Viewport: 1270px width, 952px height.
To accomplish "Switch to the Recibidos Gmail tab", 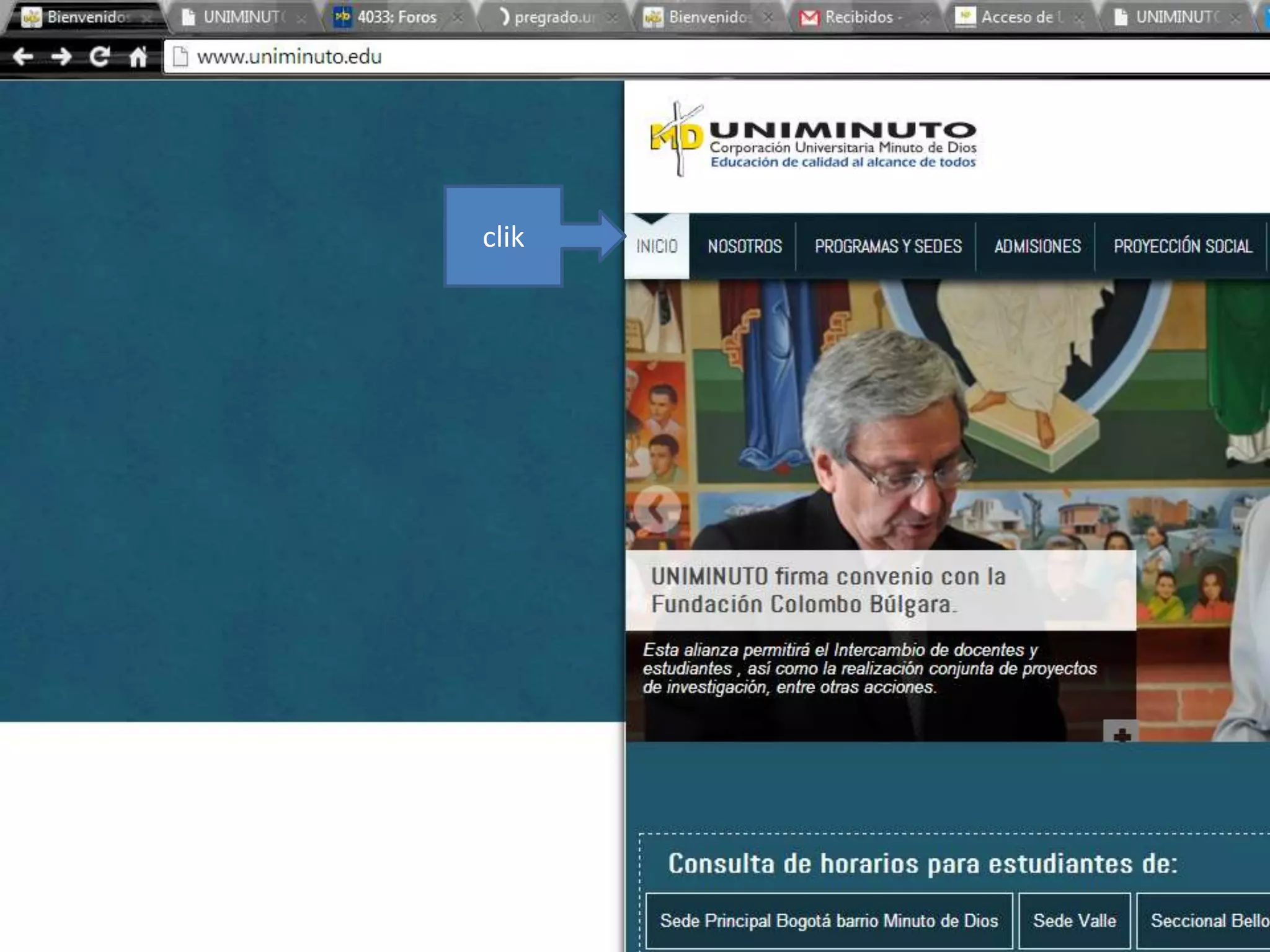I will 859,17.
